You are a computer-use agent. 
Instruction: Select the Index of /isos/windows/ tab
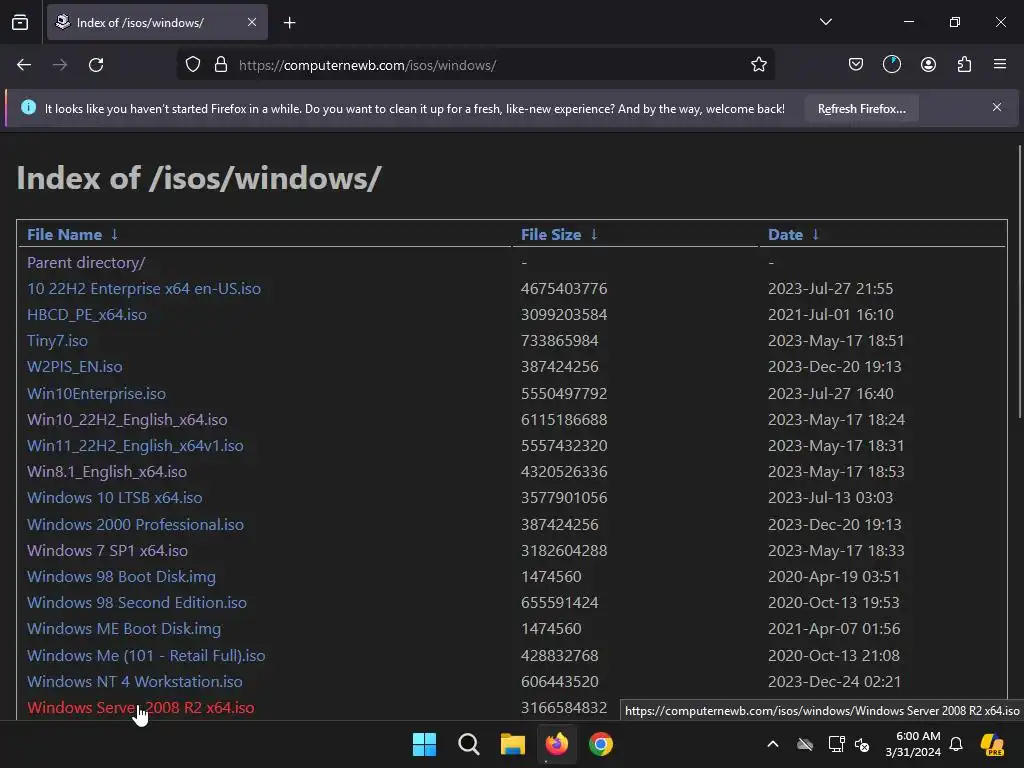157,22
